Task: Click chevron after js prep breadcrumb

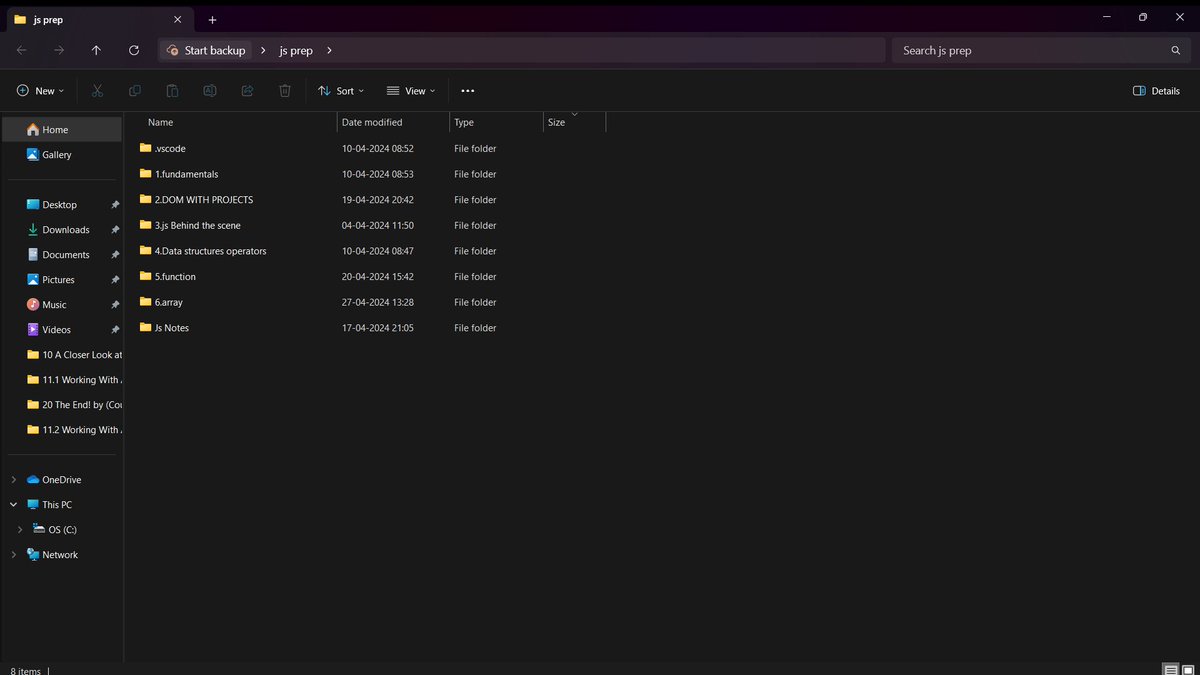Action: [329, 50]
